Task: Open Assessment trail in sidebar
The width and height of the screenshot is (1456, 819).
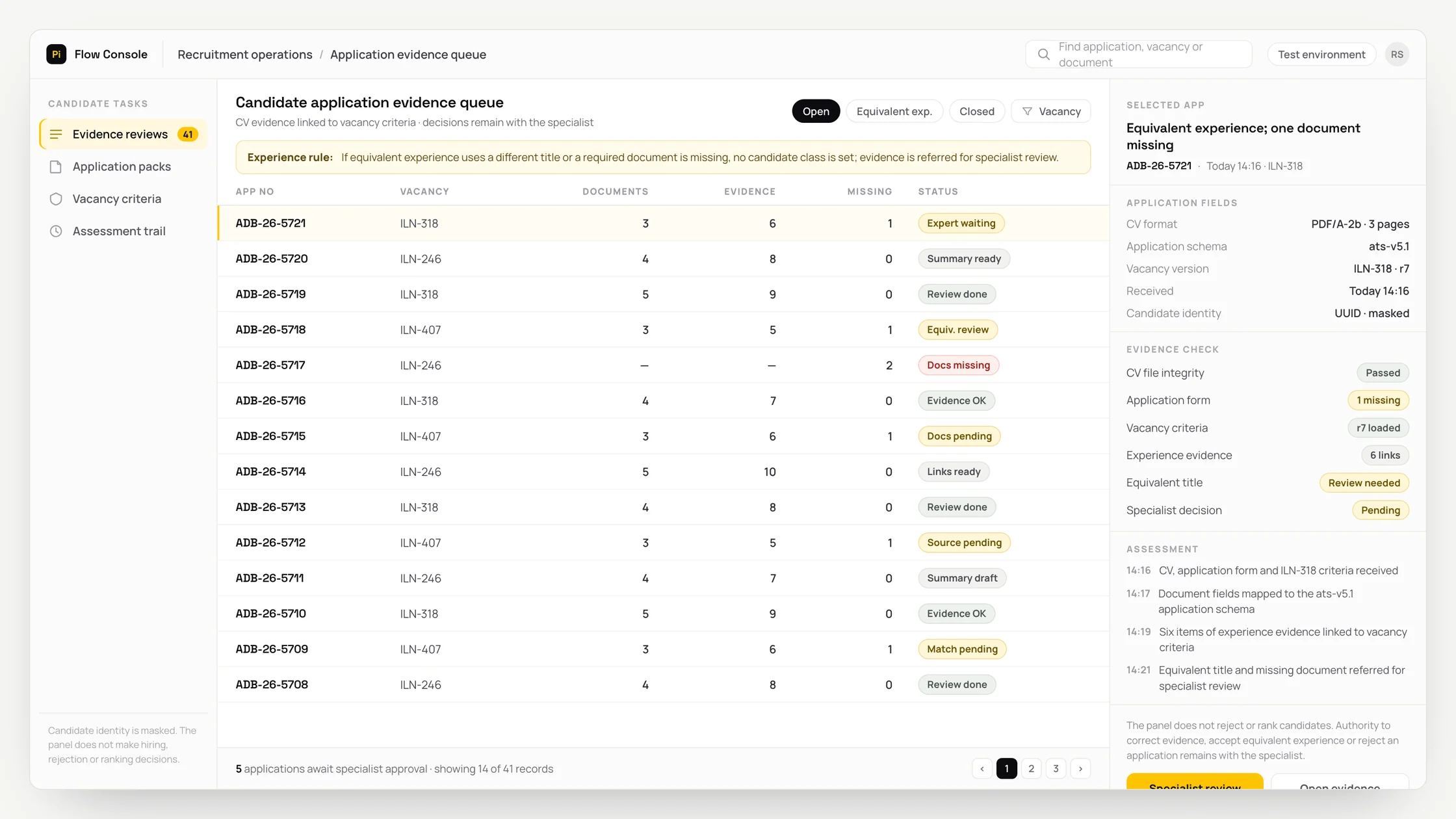Action: tap(123, 231)
